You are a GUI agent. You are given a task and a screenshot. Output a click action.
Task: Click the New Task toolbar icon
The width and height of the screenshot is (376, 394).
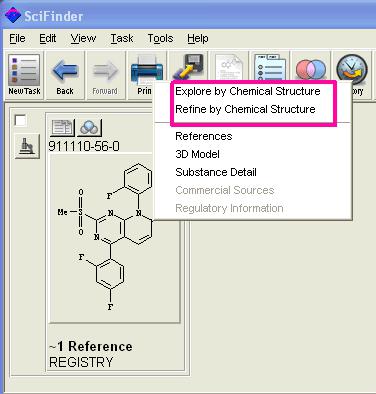[x=24, y=75]
